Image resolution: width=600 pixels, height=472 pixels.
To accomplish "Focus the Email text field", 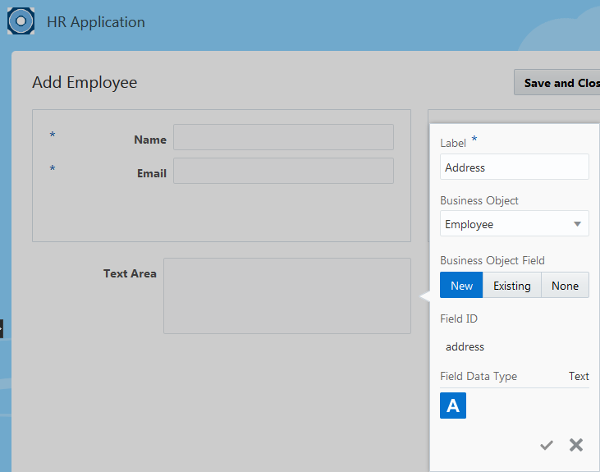I will [x=283, y=171].
